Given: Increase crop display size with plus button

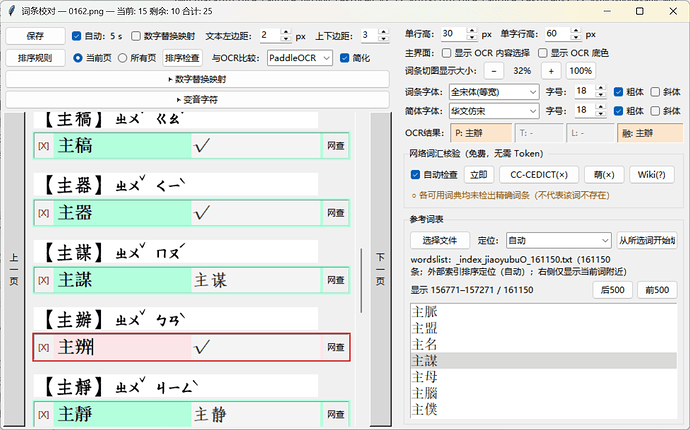Looking at the screenshot, I should coord(551,71).
